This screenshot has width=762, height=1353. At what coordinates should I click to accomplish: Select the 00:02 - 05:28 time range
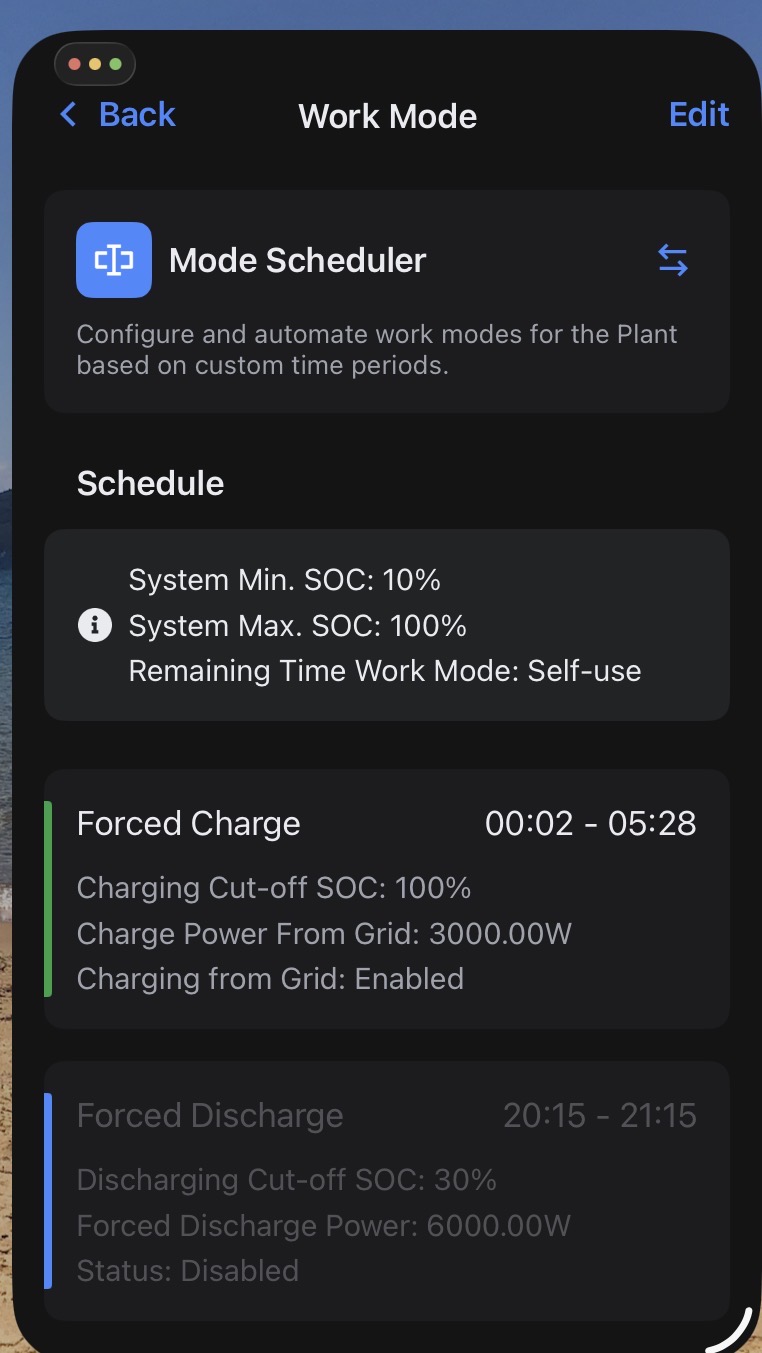point(590,824)
